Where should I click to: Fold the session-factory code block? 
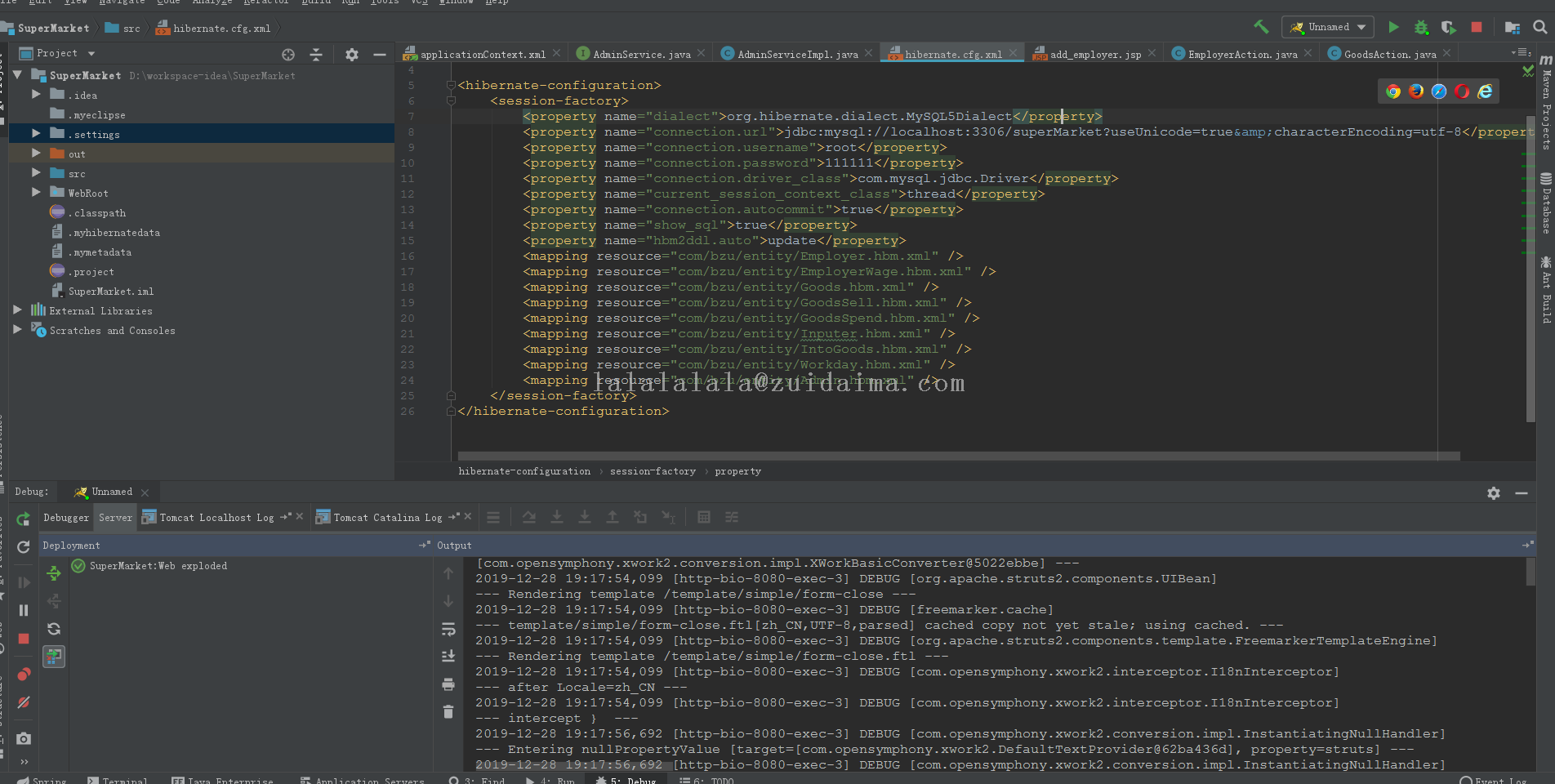point(451,100)
